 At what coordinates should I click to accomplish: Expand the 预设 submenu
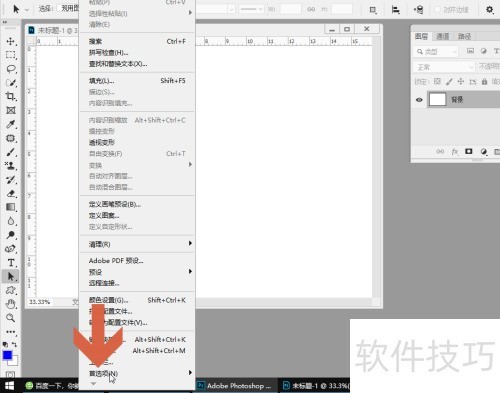pos(137,272)
